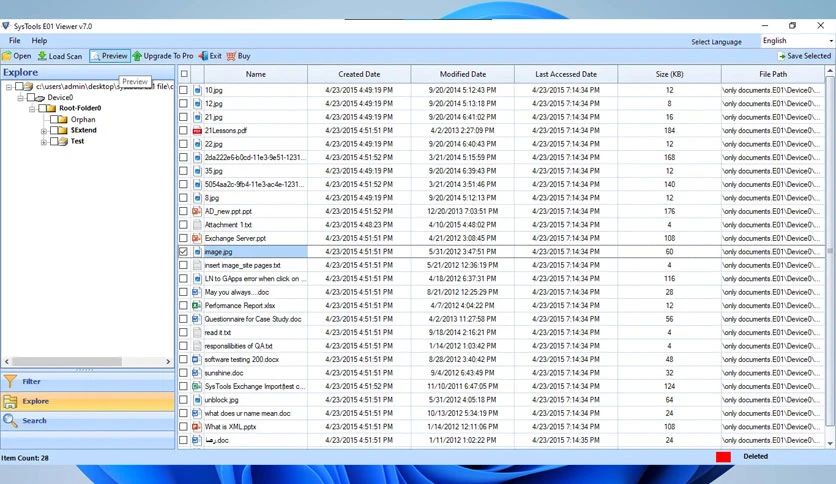Viewport: 836px width, 484px height.
Task: Click the Orphan folder icon in tree
Action: [63, 119]
